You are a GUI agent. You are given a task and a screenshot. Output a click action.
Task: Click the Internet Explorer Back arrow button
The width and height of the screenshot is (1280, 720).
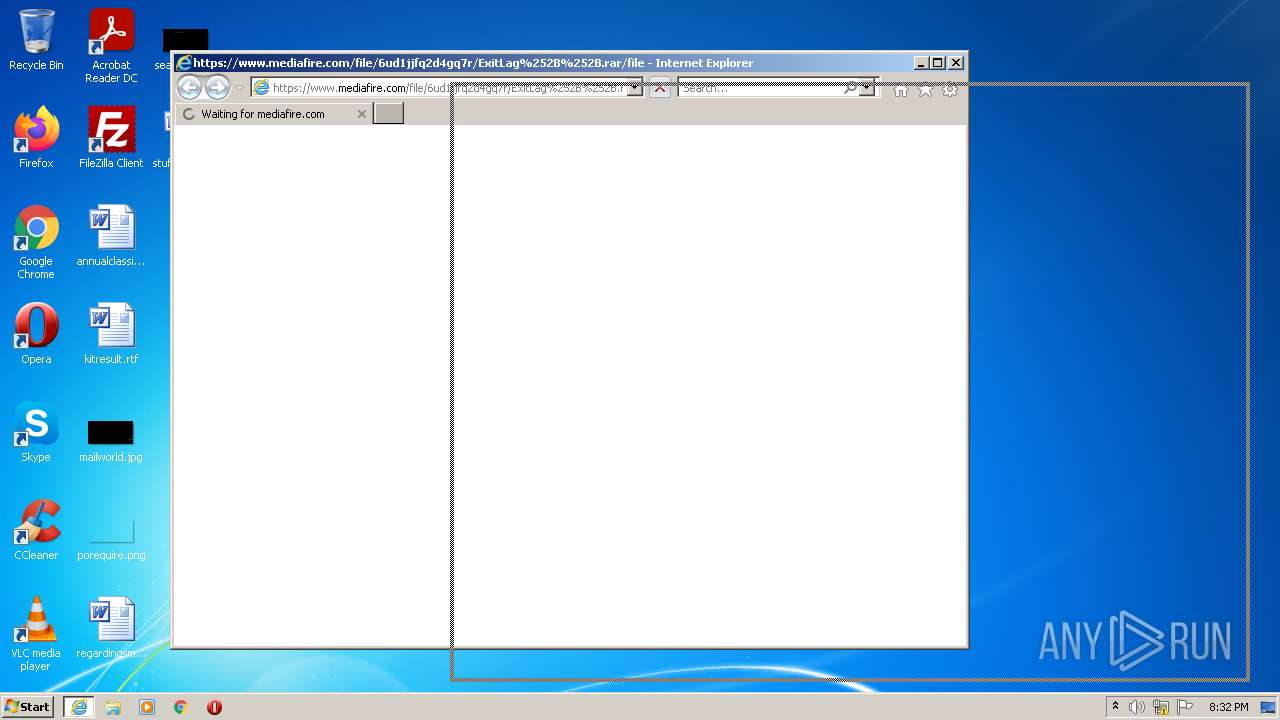coord(189,88)
